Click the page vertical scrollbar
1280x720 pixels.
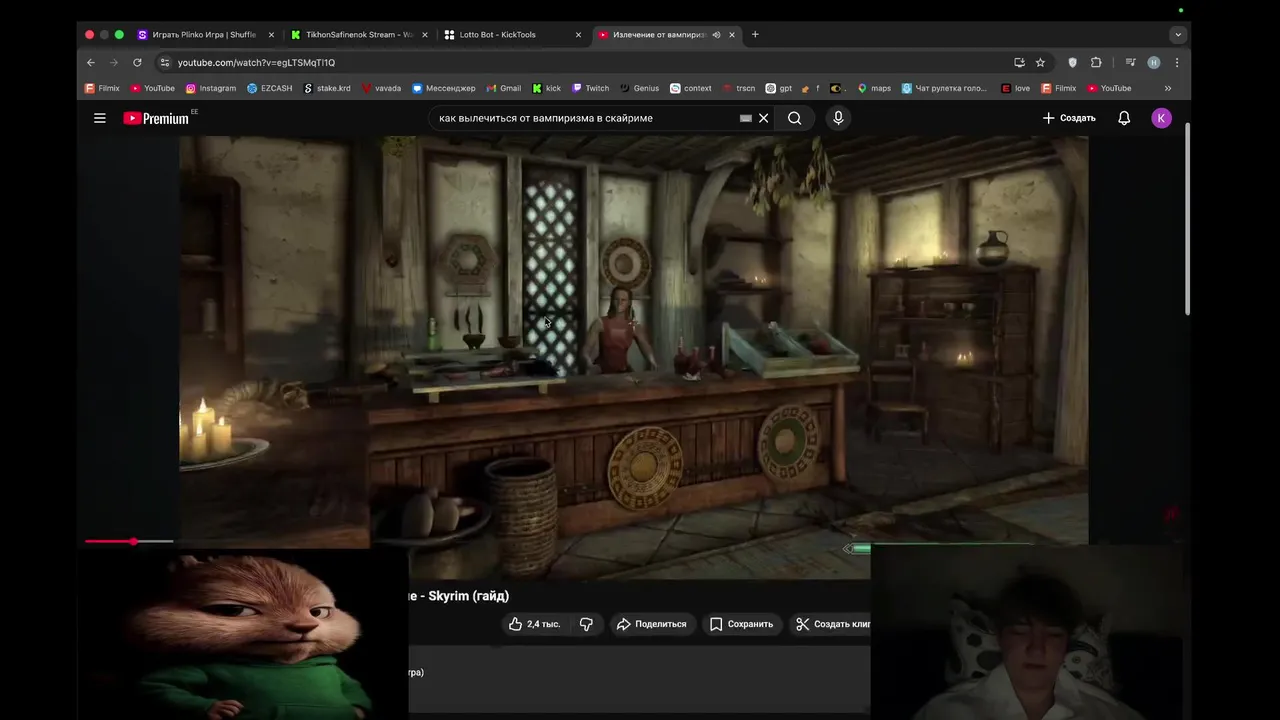1187,220
